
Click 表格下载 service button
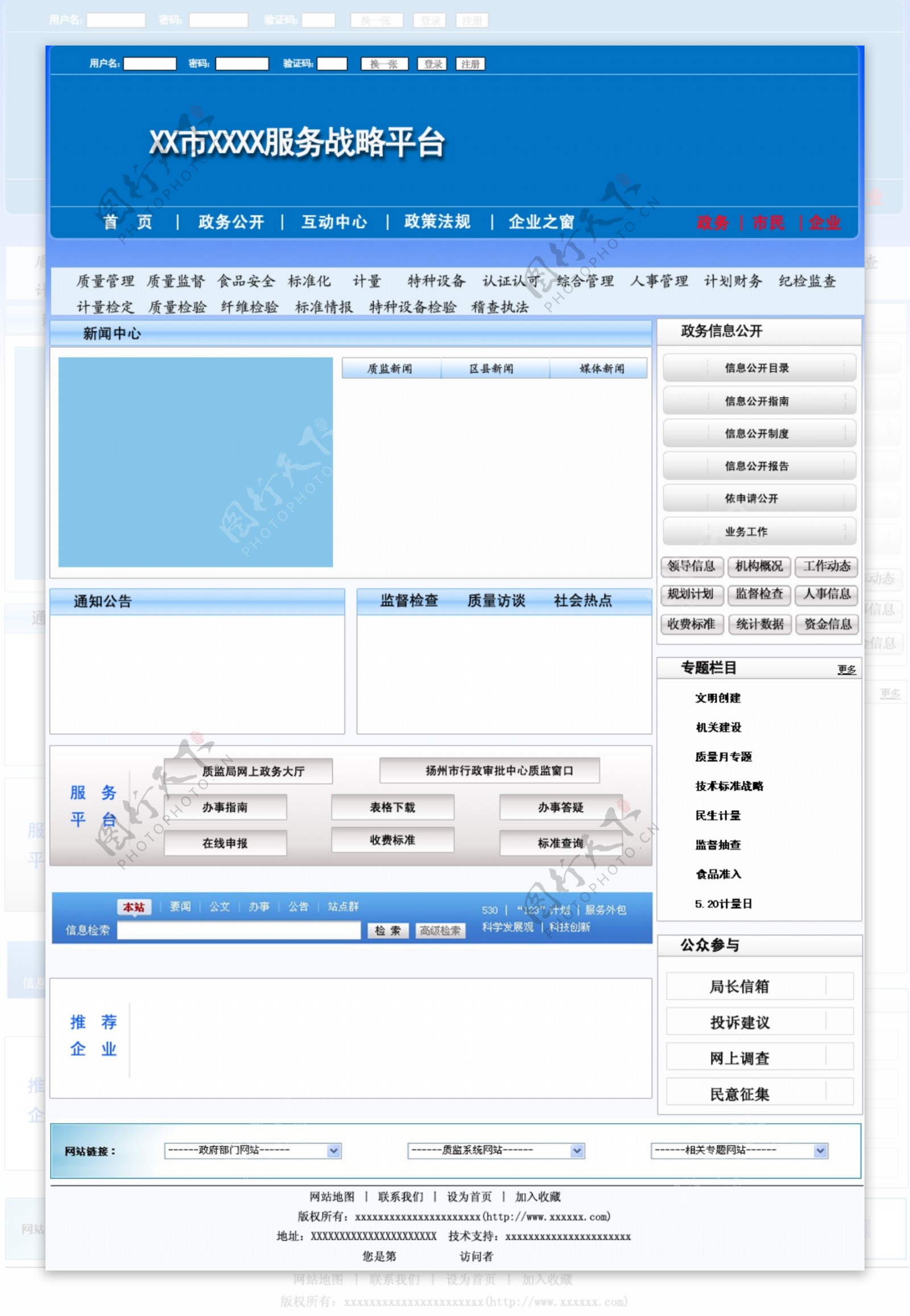pos(393,807)
